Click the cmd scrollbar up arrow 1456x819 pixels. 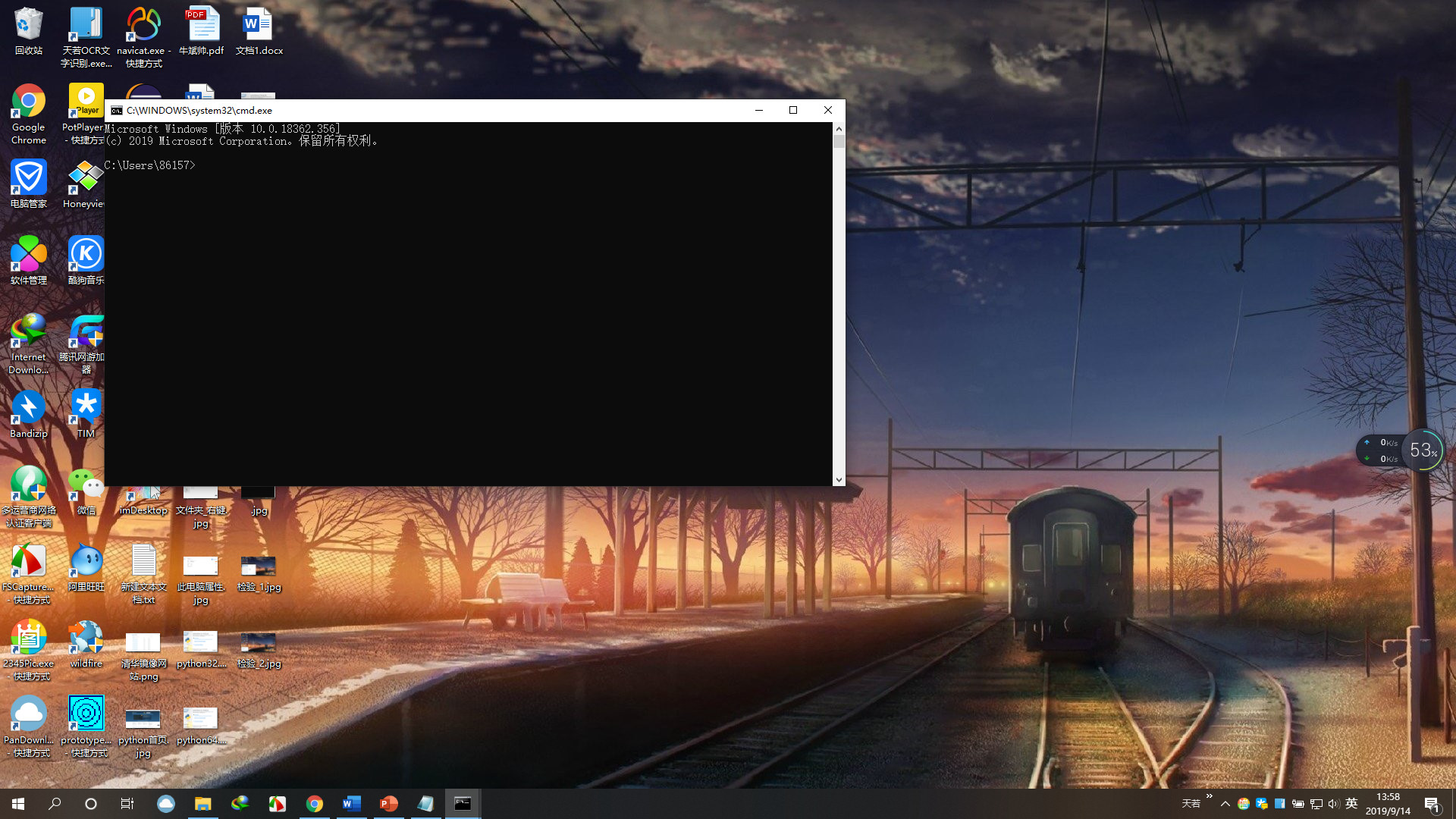pos(839,129)
